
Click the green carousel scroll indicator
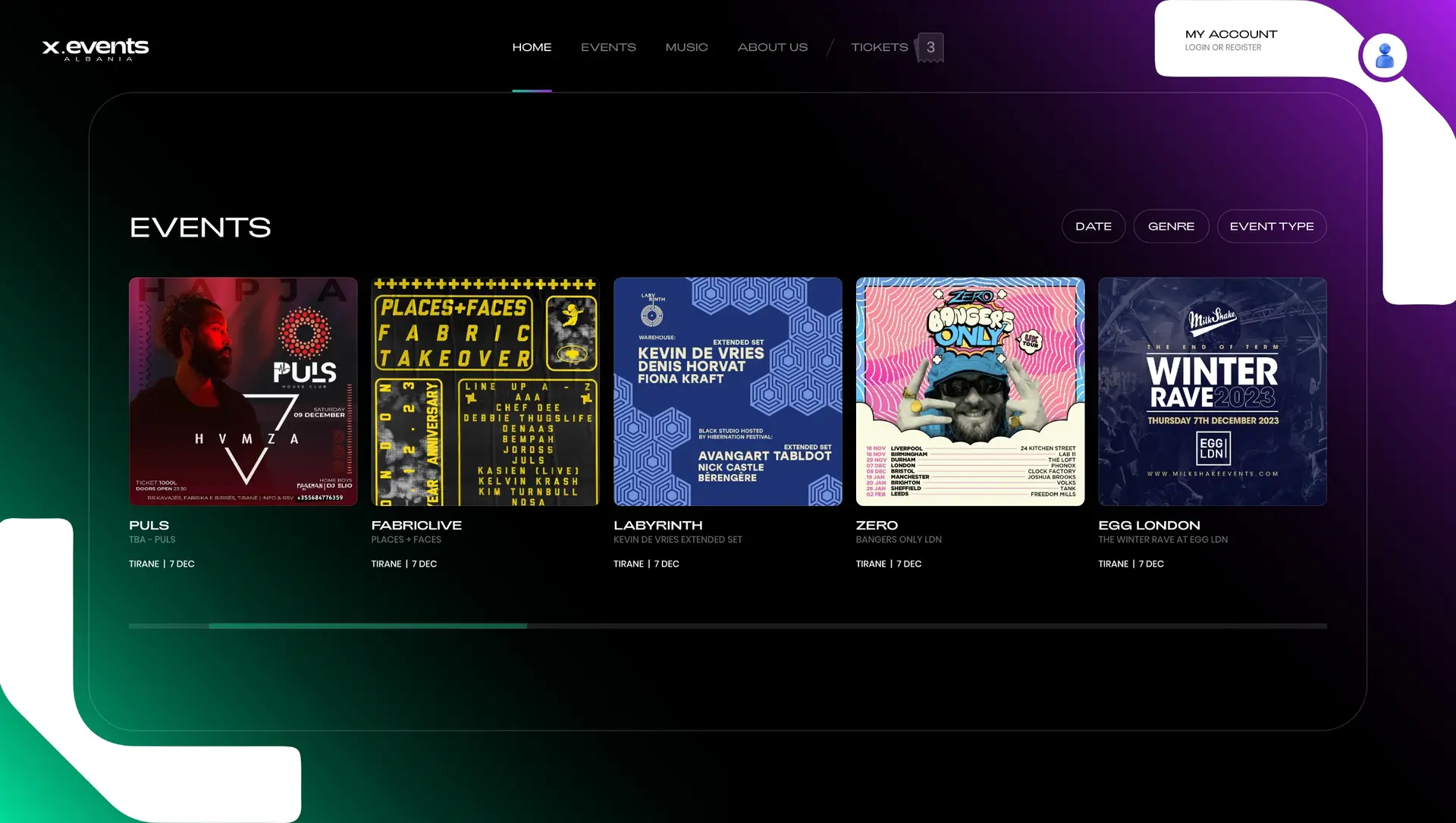pyautogui.click(x=368, y=626)
